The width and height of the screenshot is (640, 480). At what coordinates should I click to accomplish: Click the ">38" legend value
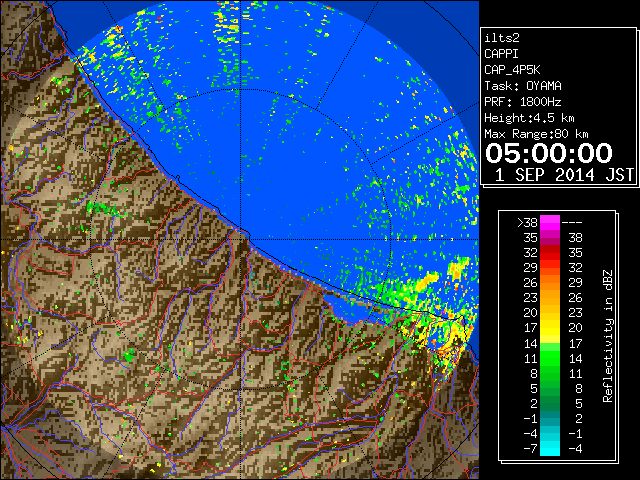pos(527,223)
